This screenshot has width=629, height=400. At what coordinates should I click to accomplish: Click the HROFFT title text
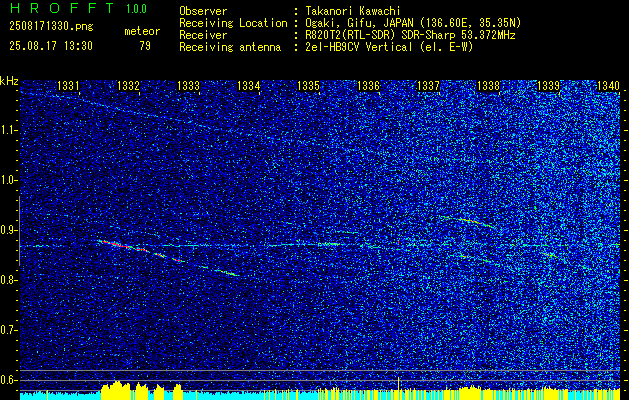(62, 8)
